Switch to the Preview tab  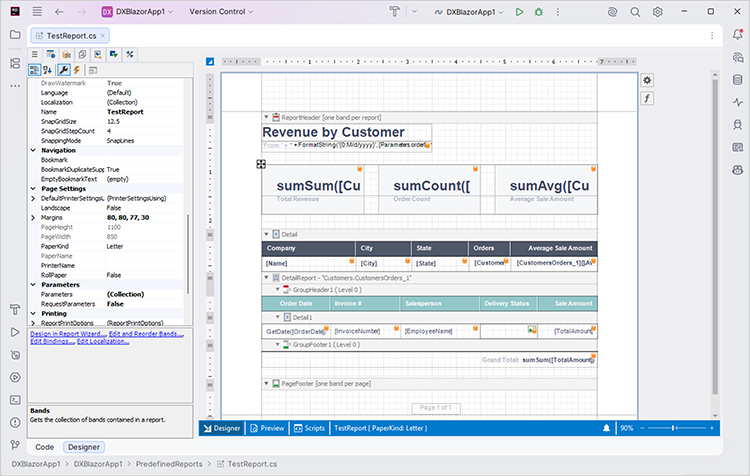click(267, 428)
